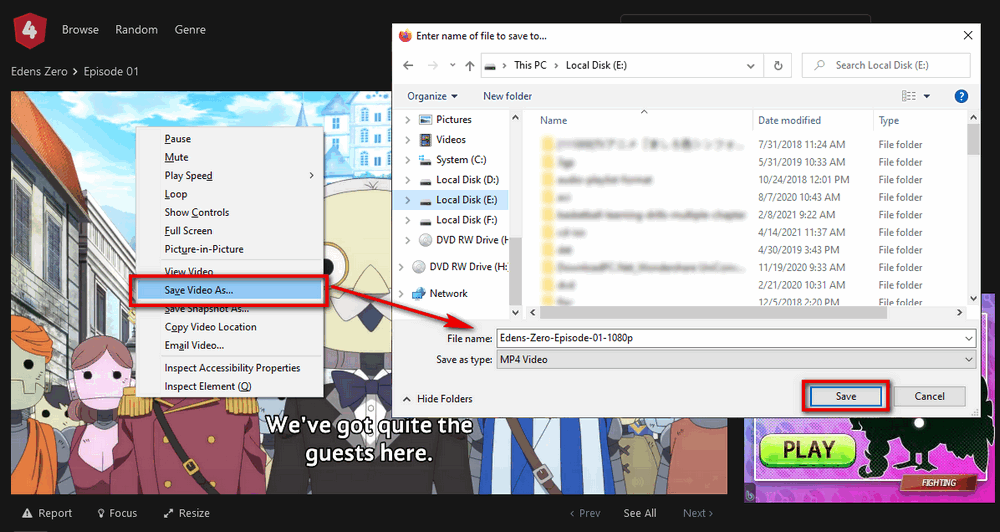
Task: Refresh the folder location in dialog
Action: point(778,66)
